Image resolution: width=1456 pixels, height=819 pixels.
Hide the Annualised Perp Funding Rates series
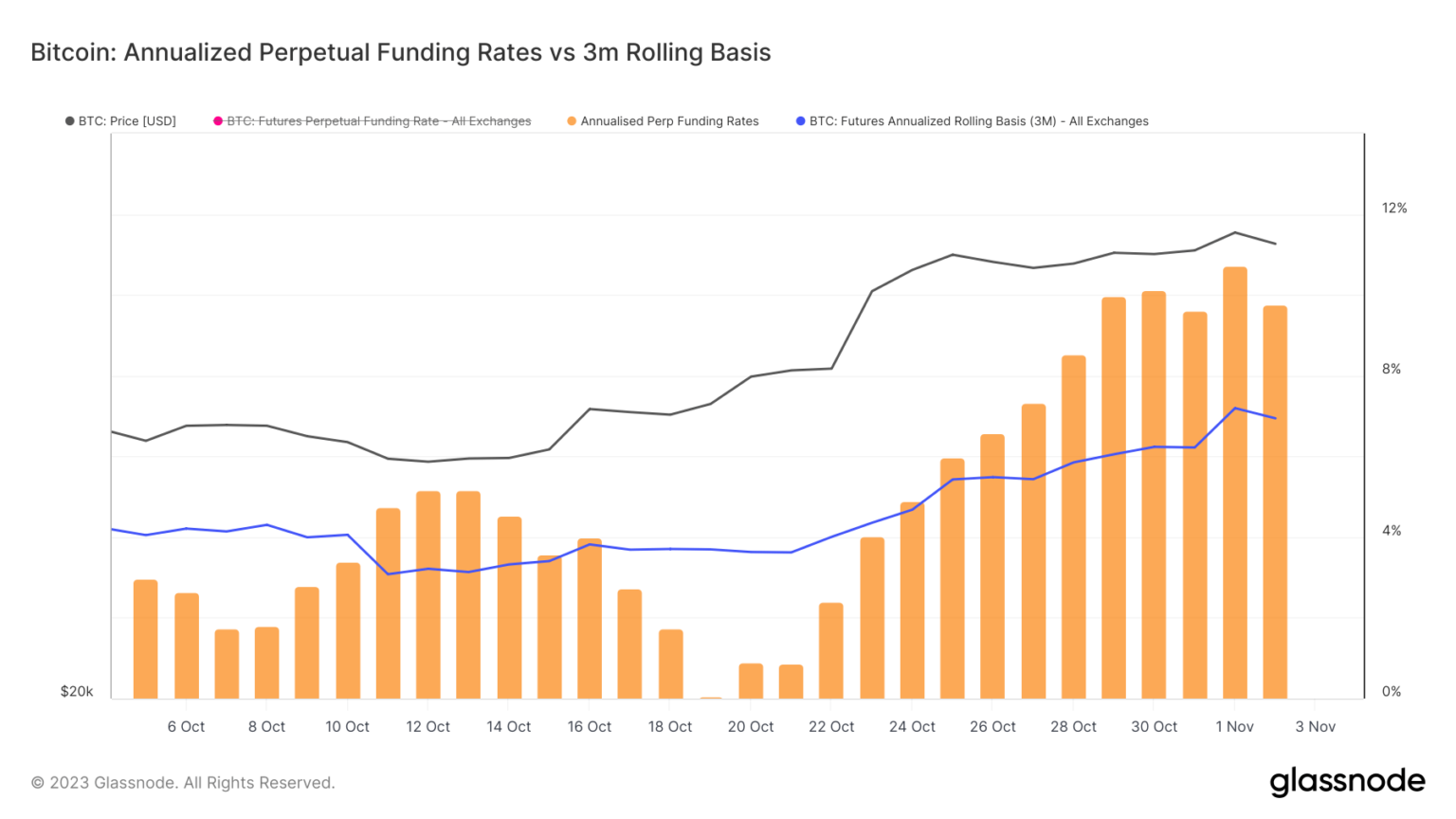click(669, 121)
